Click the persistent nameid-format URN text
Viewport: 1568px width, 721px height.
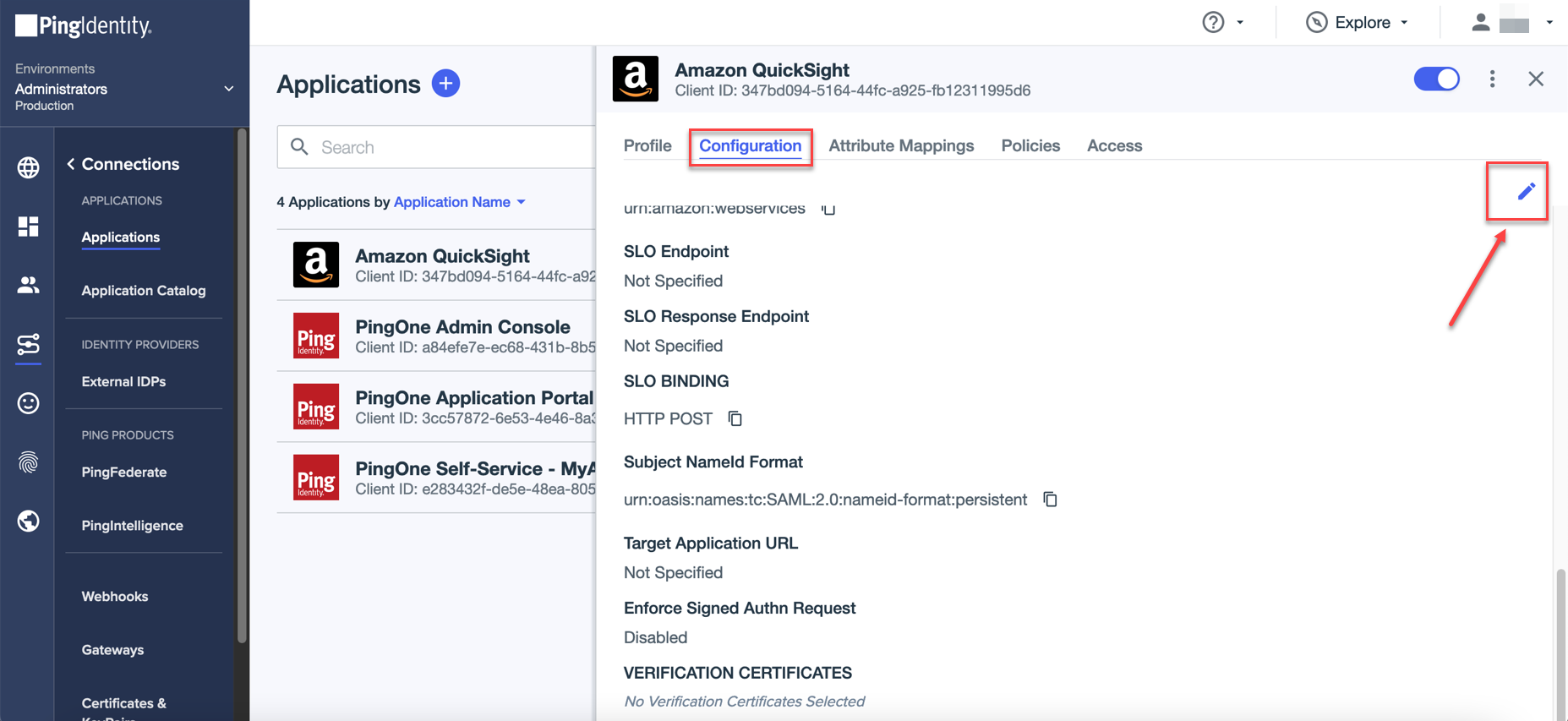click(x=825, y=500)
